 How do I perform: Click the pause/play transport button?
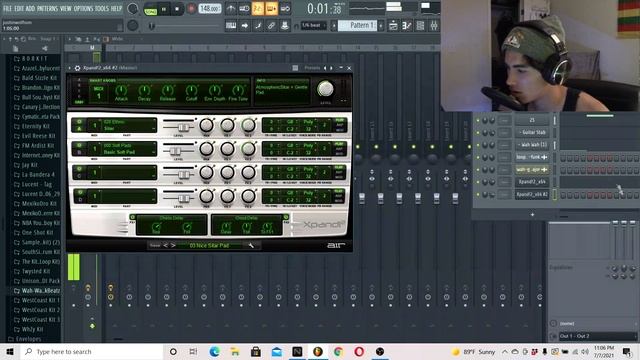point(164,9)
